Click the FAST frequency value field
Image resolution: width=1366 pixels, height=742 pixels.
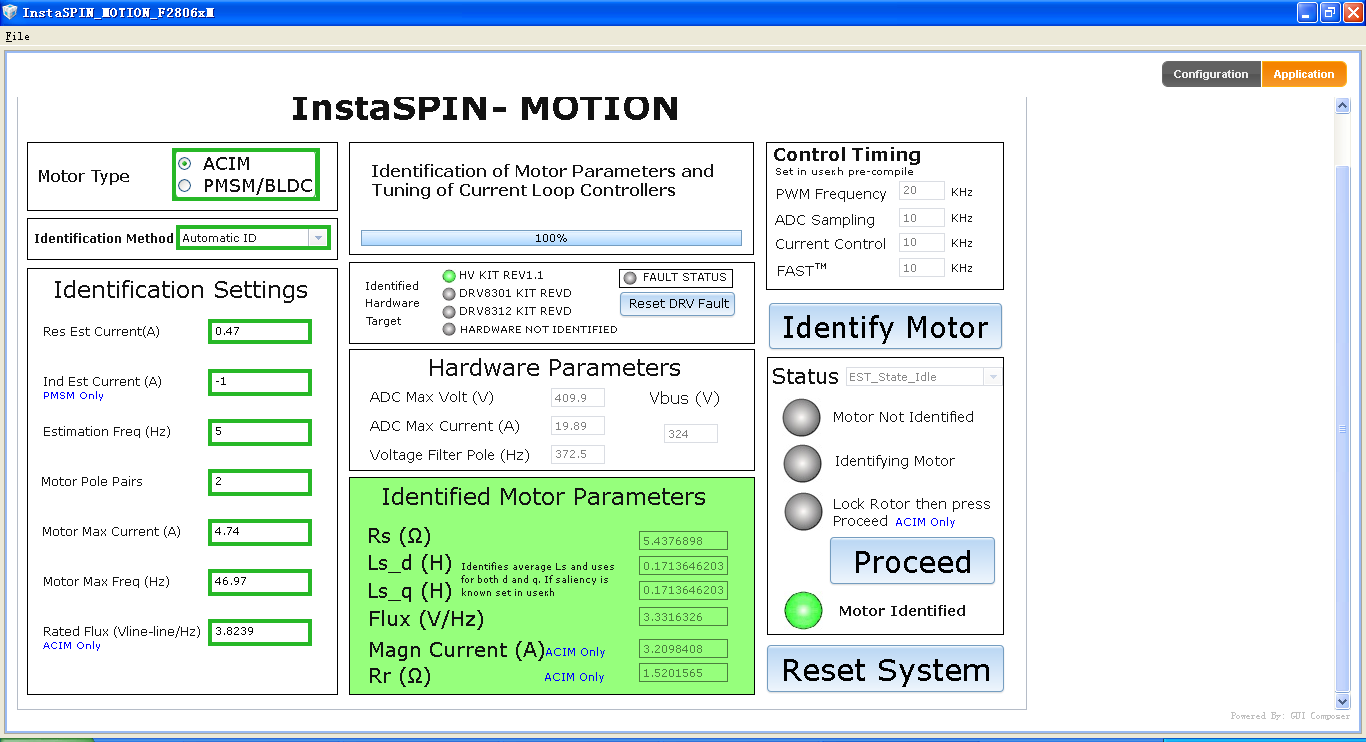tap(922, 268)
